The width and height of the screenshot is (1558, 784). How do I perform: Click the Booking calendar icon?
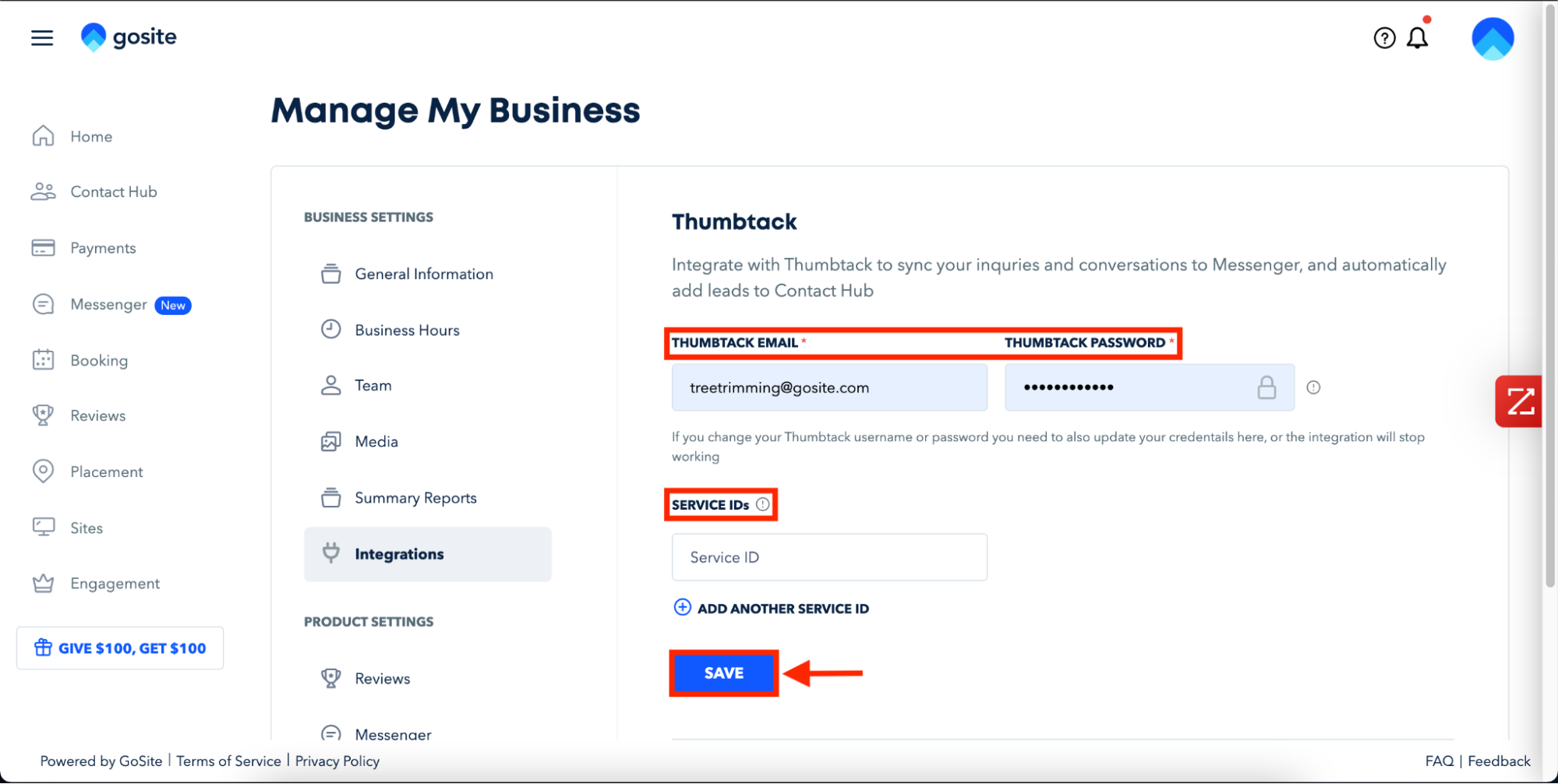(x=44, y=360)
